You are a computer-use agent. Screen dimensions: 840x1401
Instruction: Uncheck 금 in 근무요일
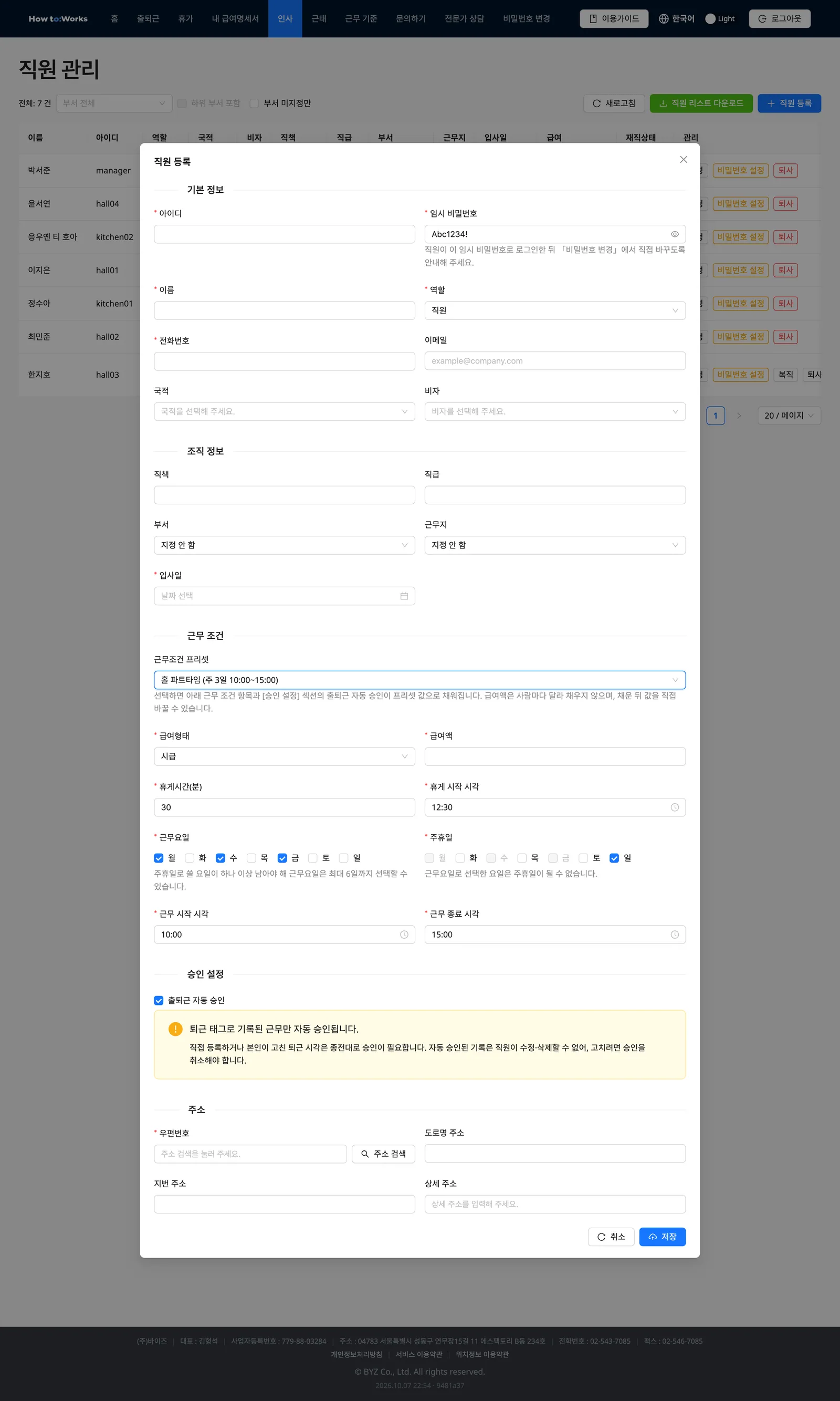click(282, 858)
